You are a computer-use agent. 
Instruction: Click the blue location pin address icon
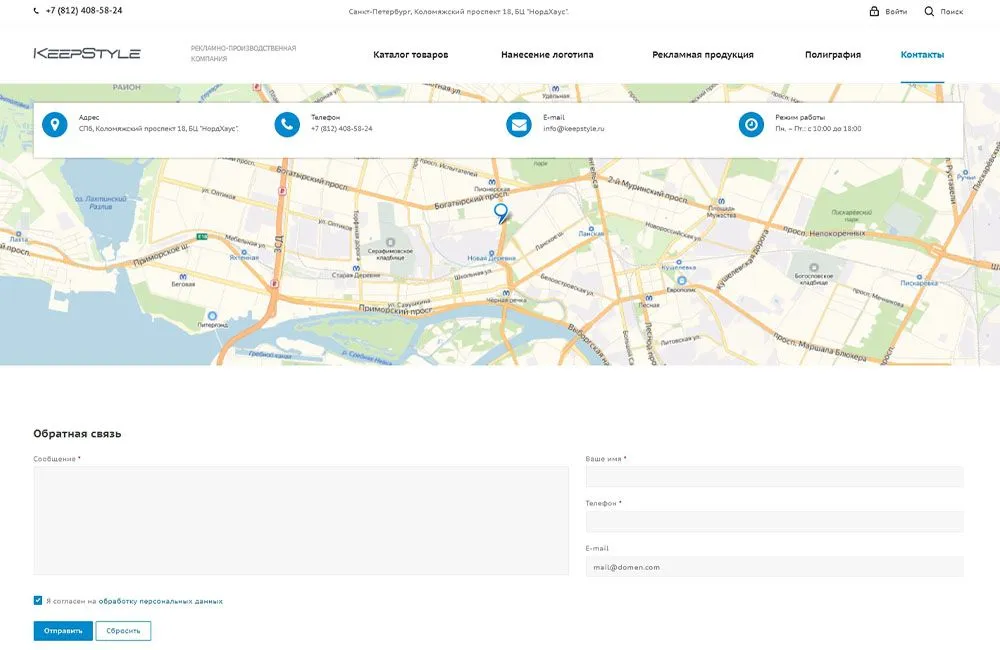click(55, 125)
